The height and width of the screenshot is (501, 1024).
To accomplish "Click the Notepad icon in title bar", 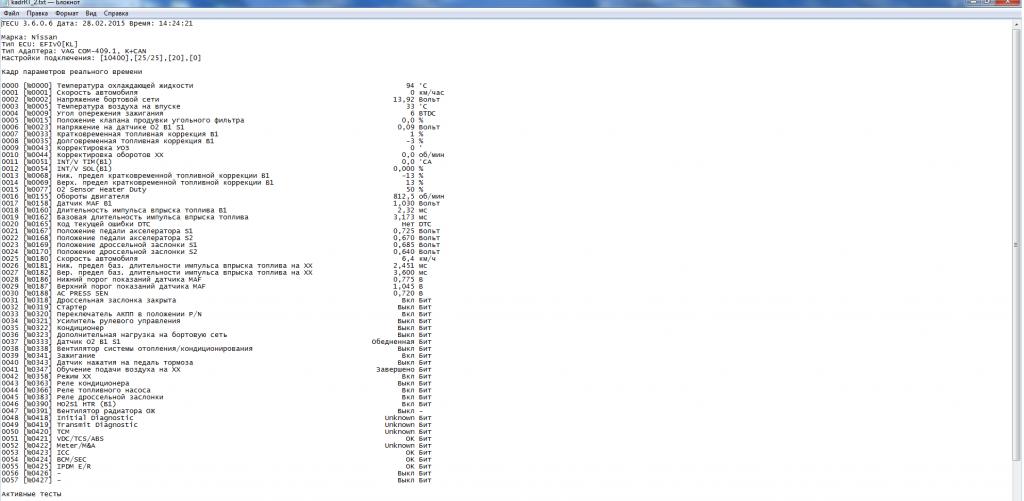I will click(5, 3).
